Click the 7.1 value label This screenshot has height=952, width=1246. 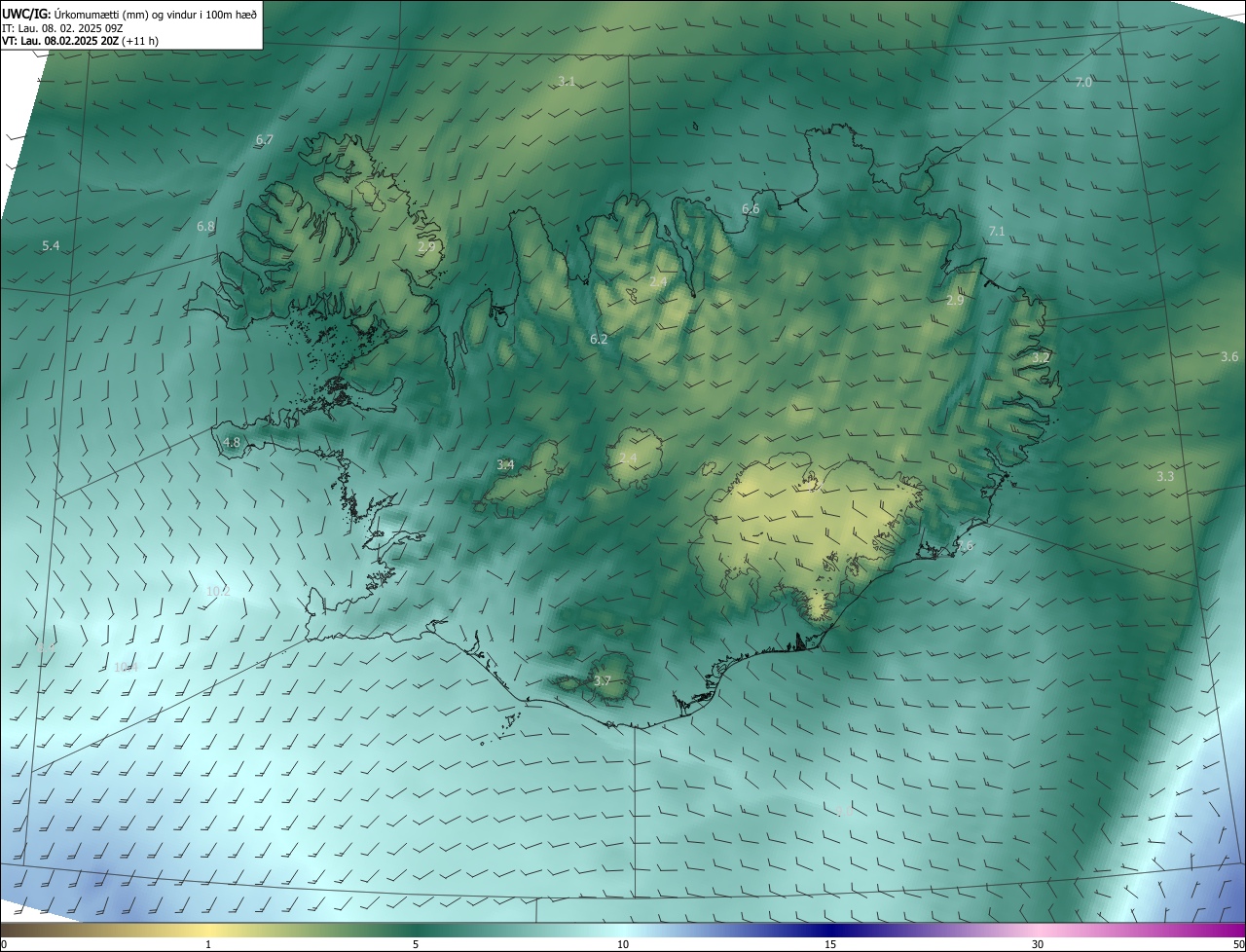click(x=996, y=232)
